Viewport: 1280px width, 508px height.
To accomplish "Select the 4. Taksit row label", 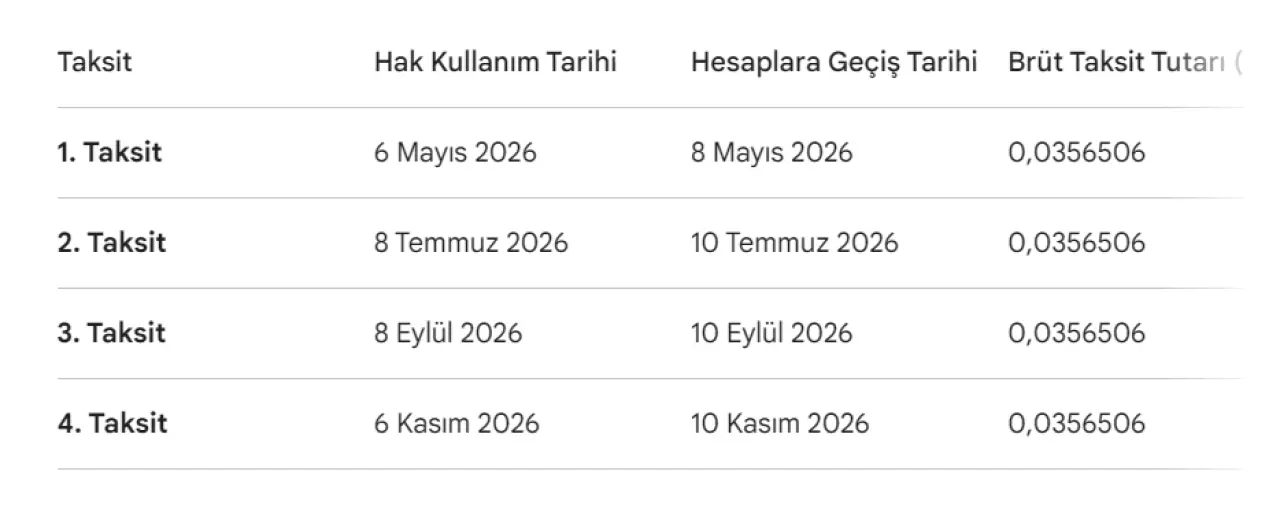I will (x=112, y=423).
